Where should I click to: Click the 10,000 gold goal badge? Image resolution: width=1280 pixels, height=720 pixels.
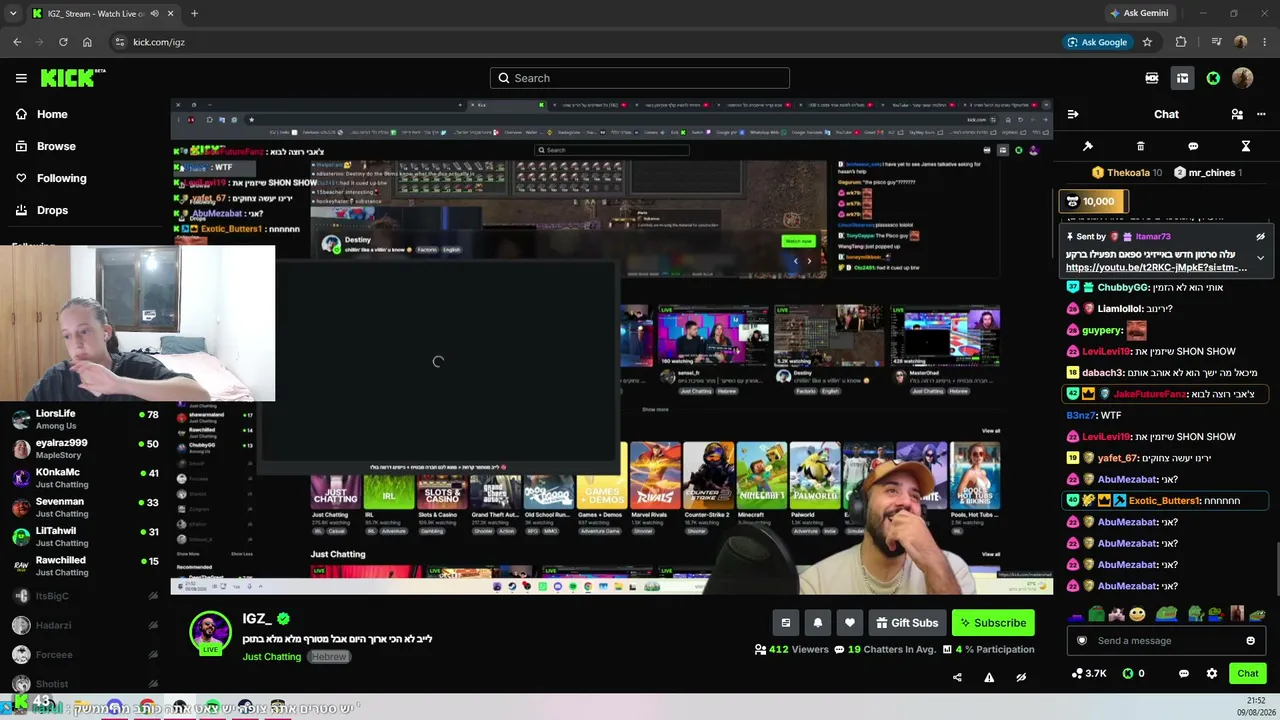click(1093, 201)
